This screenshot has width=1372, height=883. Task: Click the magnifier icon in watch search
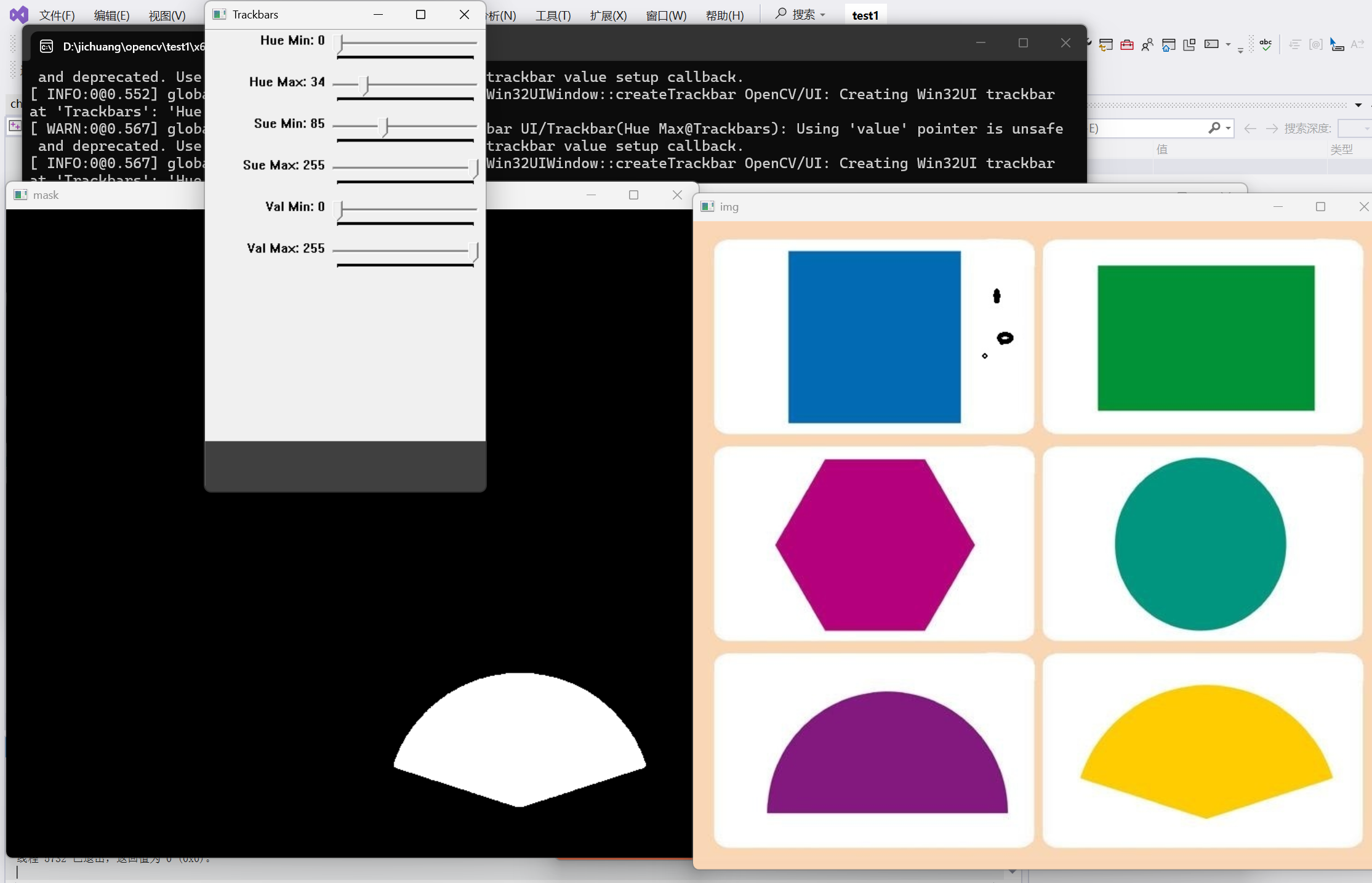(1213, 128)
